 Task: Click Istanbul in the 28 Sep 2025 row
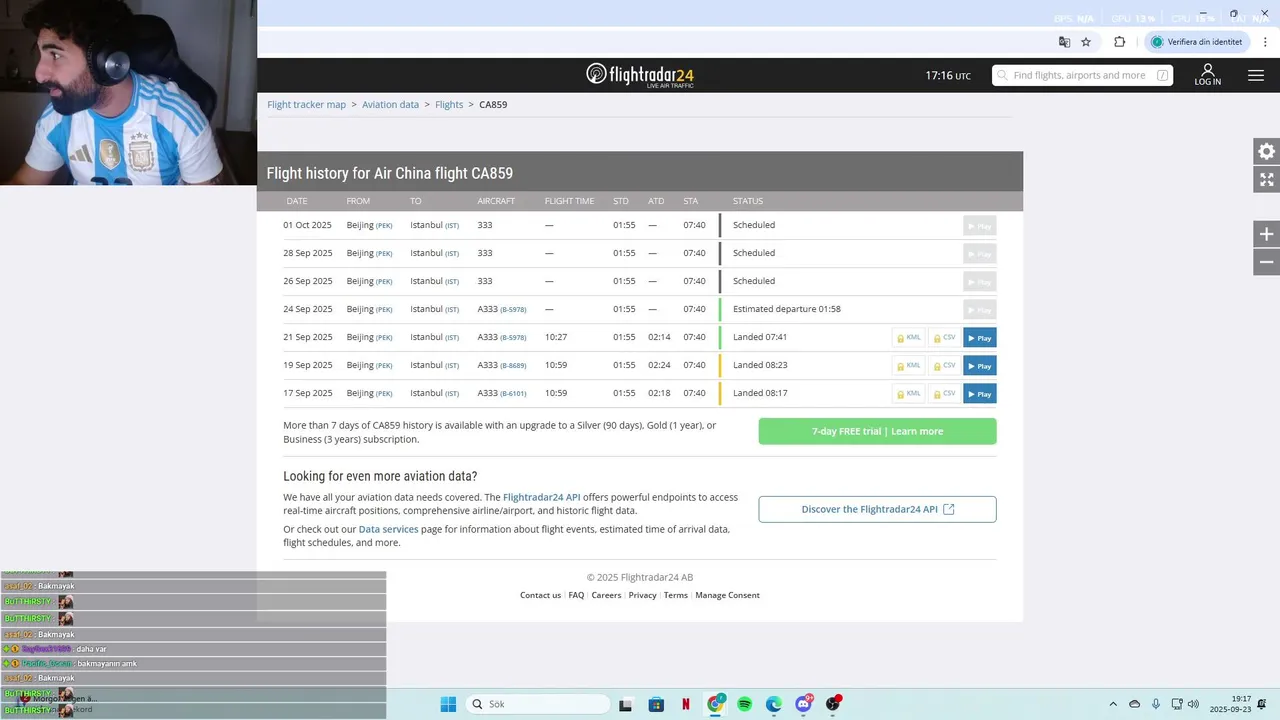(426, 253)
